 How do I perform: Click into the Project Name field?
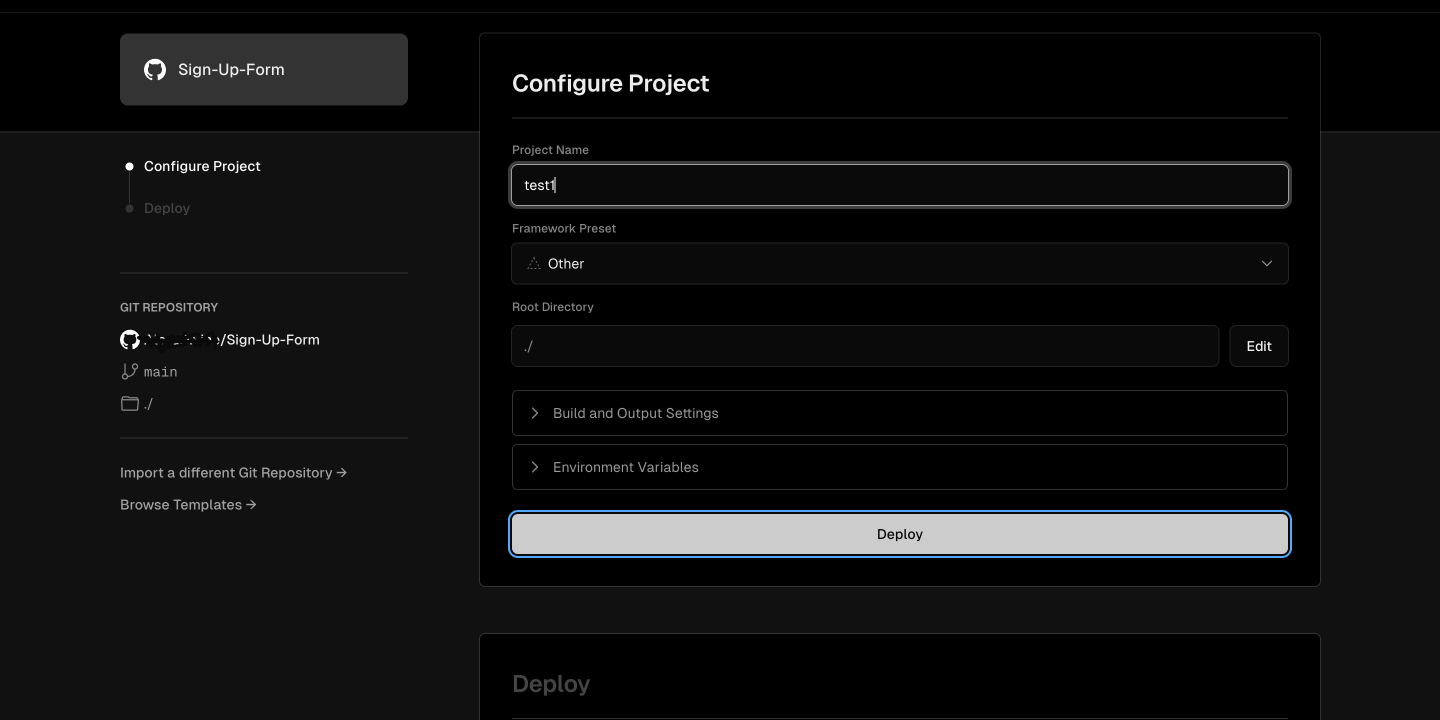(x=900, y=185)
